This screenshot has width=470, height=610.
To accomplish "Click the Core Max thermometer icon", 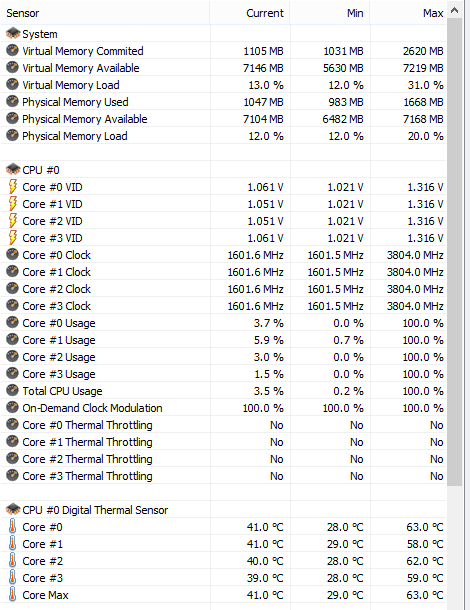I will coord(12,595).
